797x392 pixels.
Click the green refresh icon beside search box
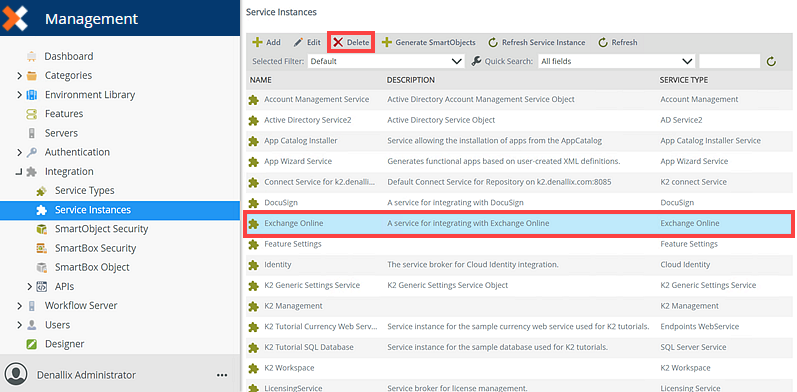point(772,62)
